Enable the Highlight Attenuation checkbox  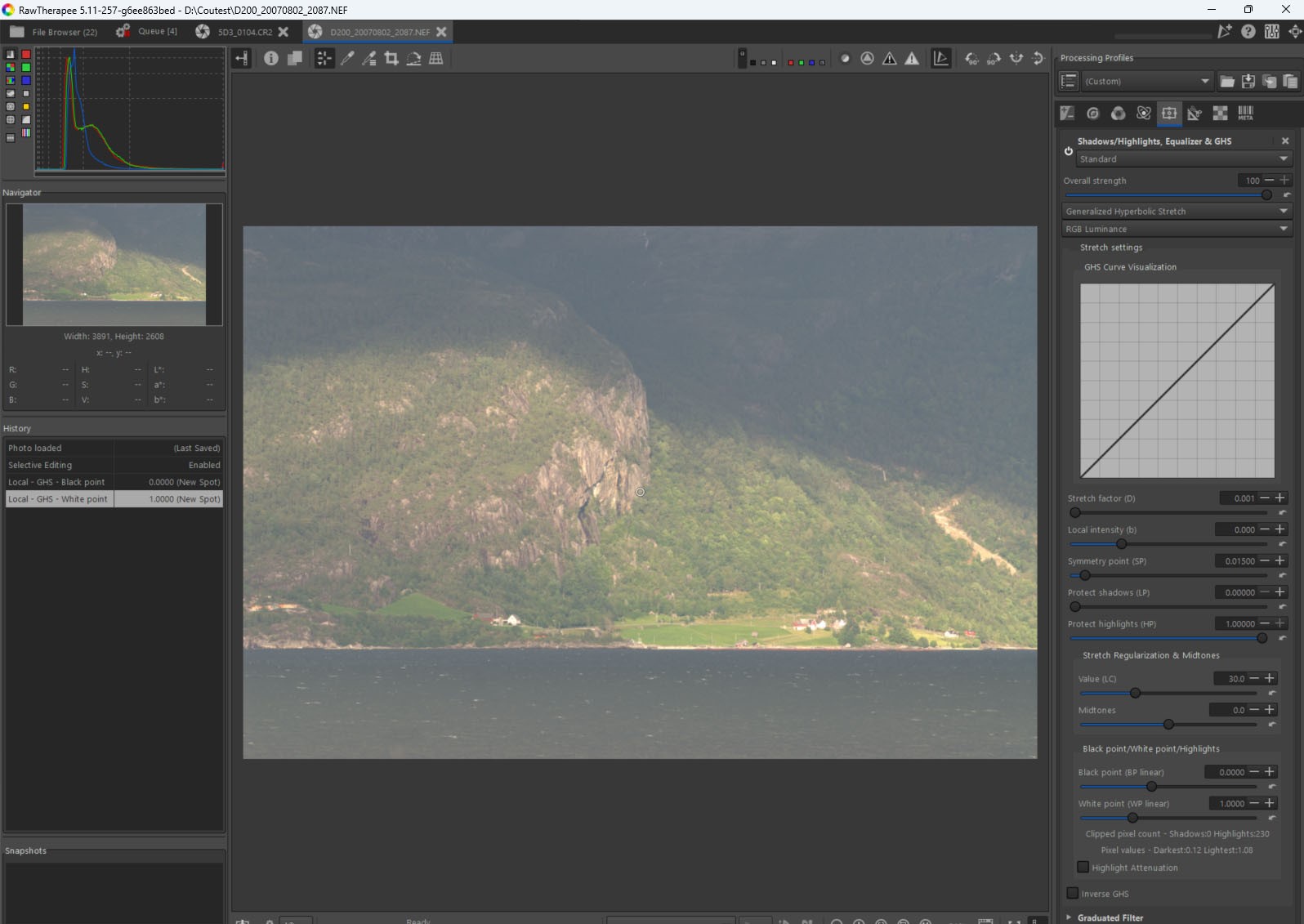pyautogui.click(x=1083, y=867)
